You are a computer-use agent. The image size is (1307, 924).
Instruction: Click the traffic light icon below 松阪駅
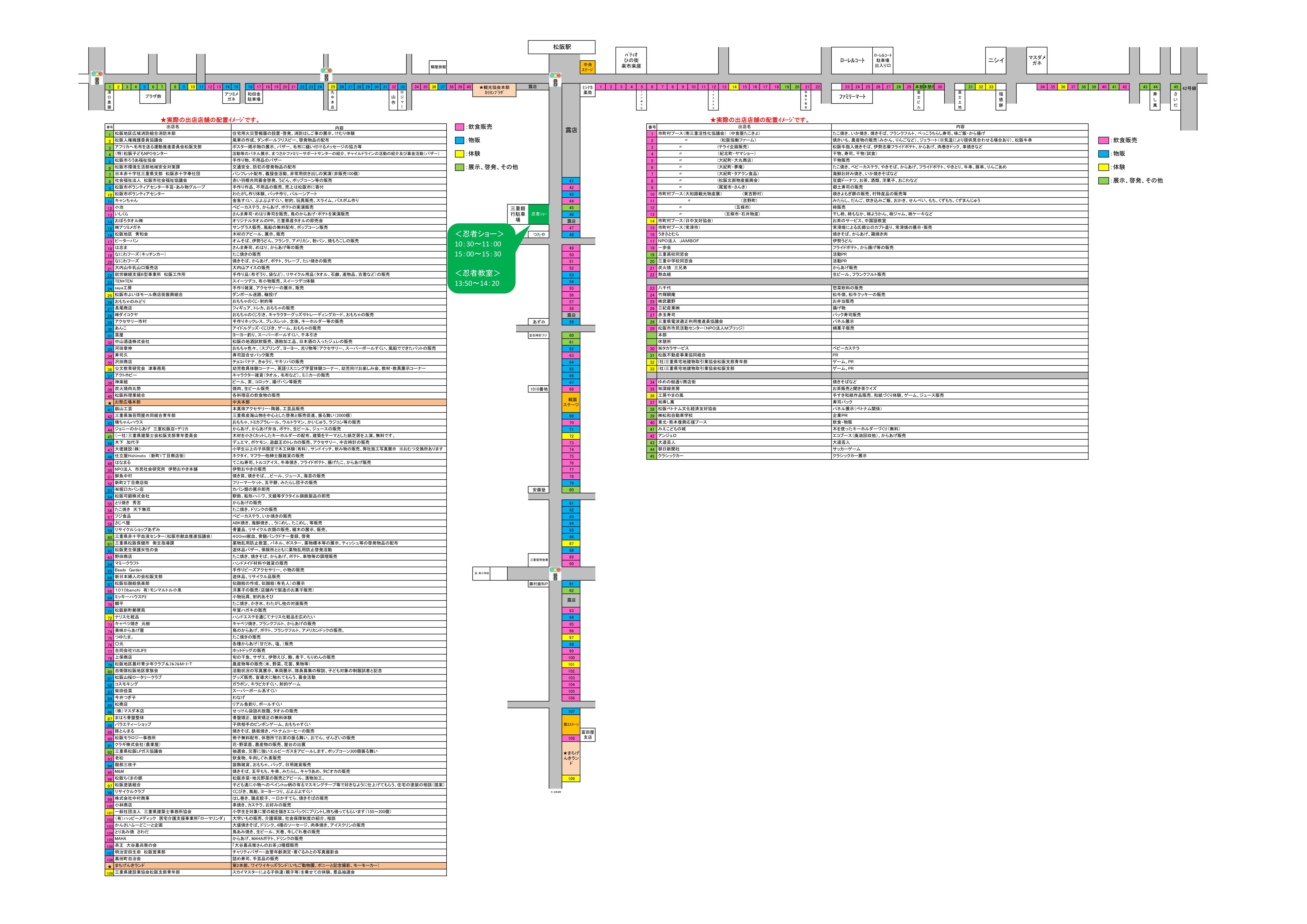(555, 80)
